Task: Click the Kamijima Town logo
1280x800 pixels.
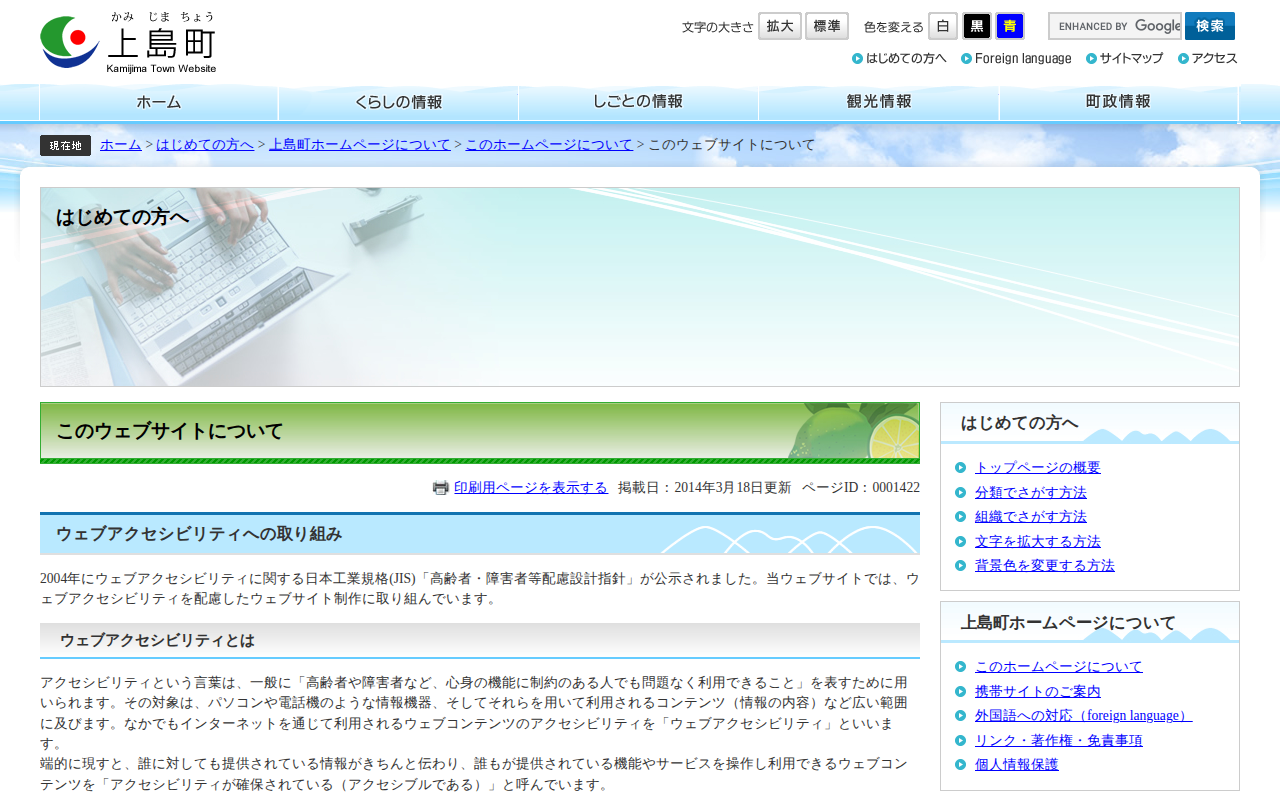Action: coord(128,42)
